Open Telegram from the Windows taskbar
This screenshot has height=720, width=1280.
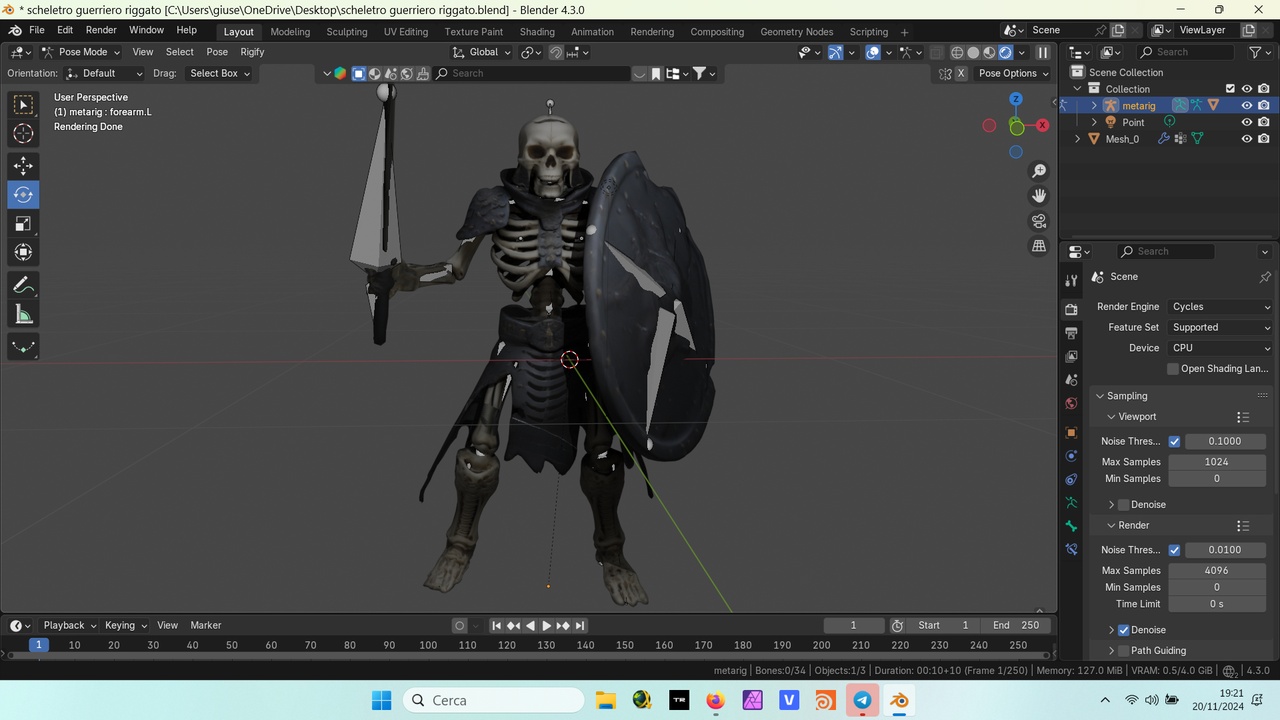pos(862,700)
